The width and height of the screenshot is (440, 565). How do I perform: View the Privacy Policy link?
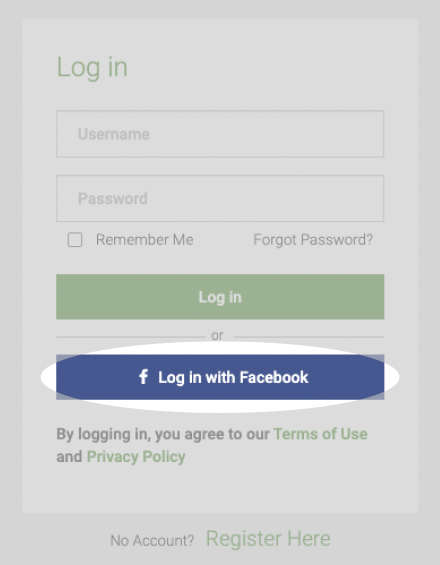[x=136, y=457]
